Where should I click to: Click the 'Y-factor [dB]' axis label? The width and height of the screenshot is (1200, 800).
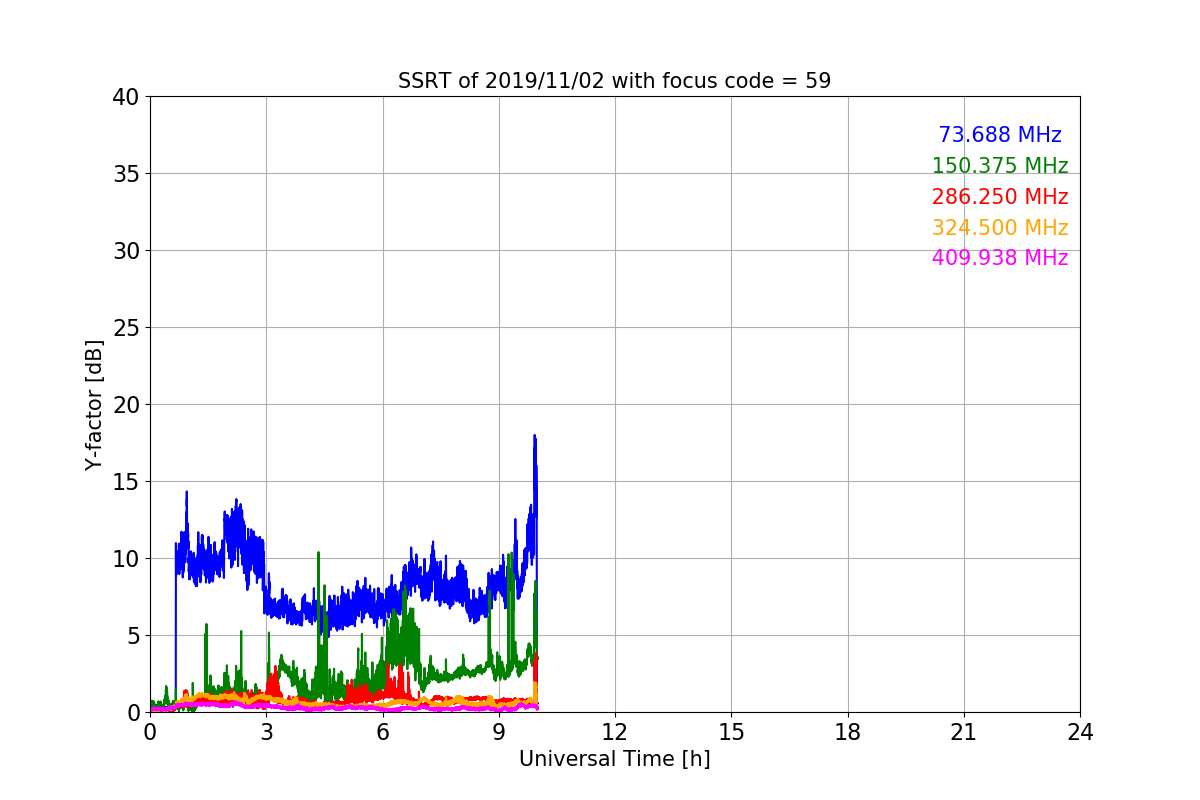(94, 405)
